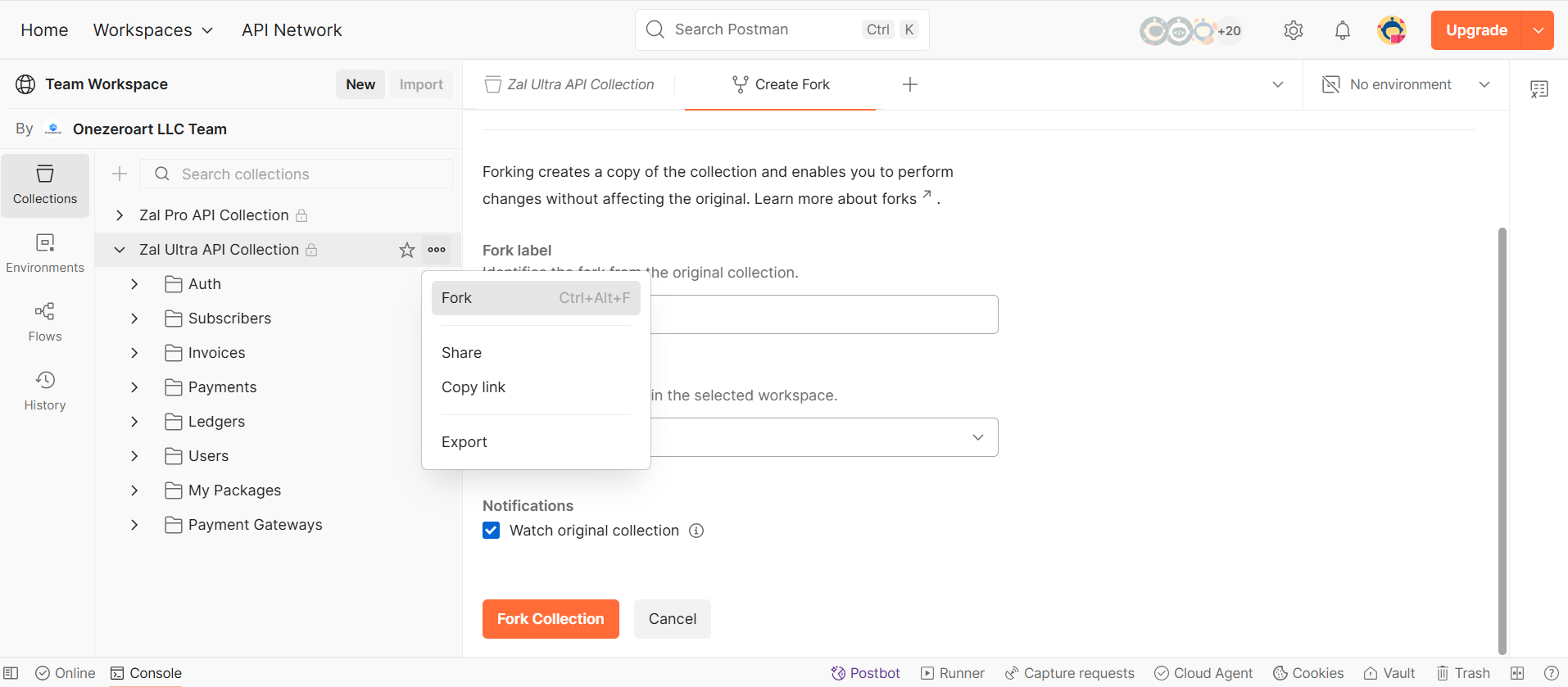1568x687 pixels.
Task: Expand the Zal Pro API Collection
Action: coord(120,215)
